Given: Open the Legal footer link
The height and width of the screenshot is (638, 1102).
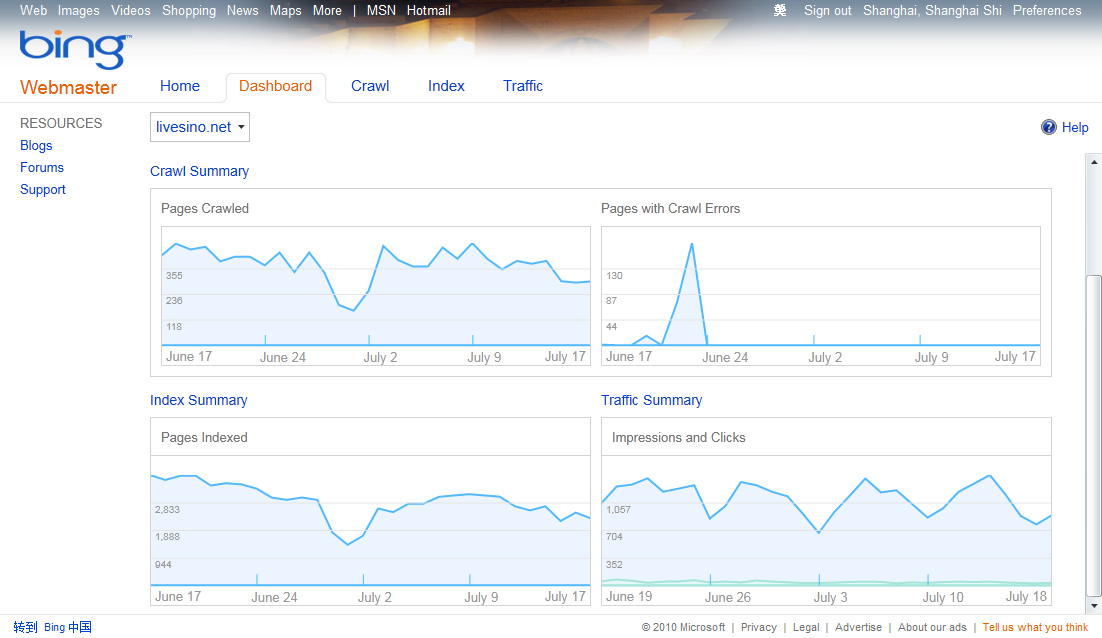Looking at the screenshot, I should [x=806, y=627].
